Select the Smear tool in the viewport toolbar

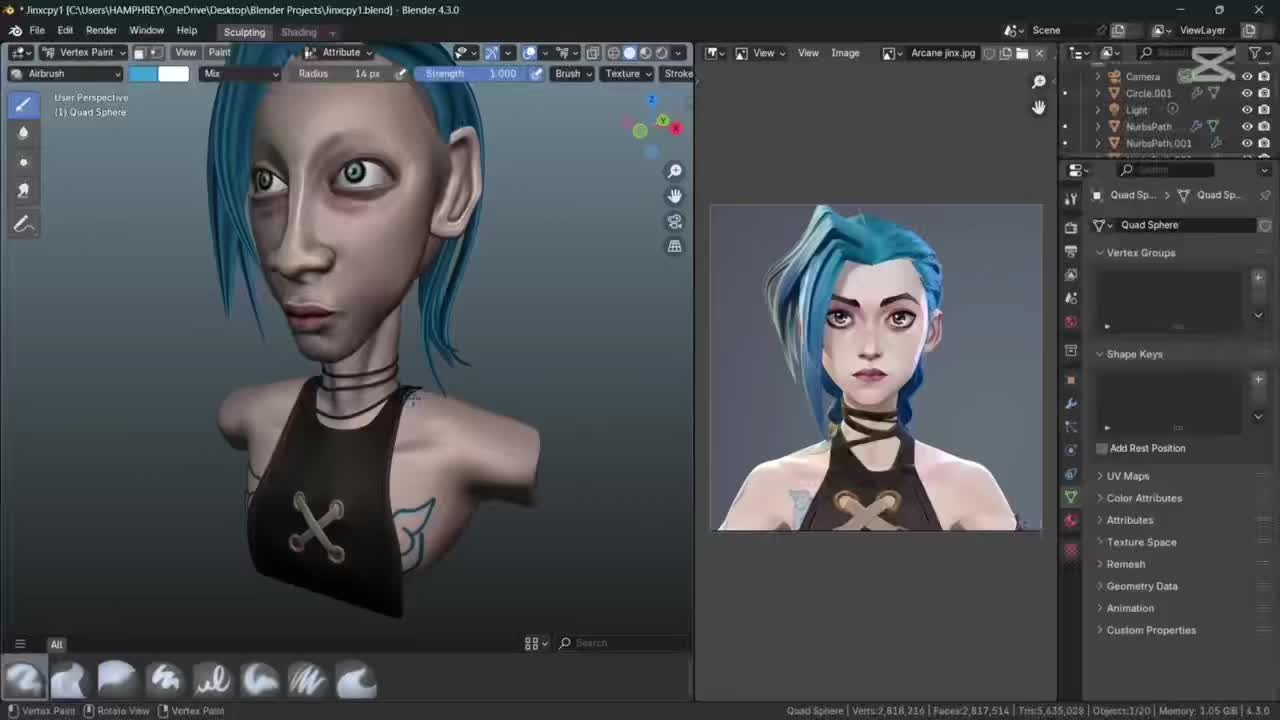tap(24, 190)
